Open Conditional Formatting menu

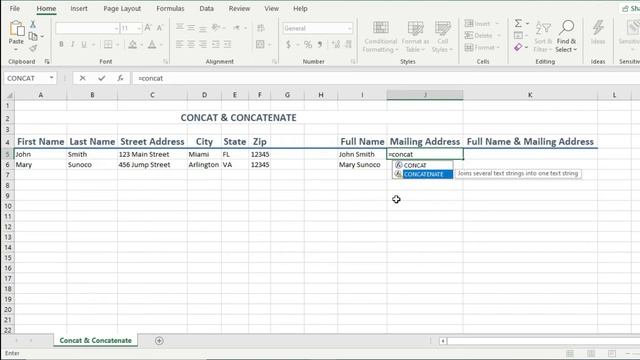tap(381, 36)
